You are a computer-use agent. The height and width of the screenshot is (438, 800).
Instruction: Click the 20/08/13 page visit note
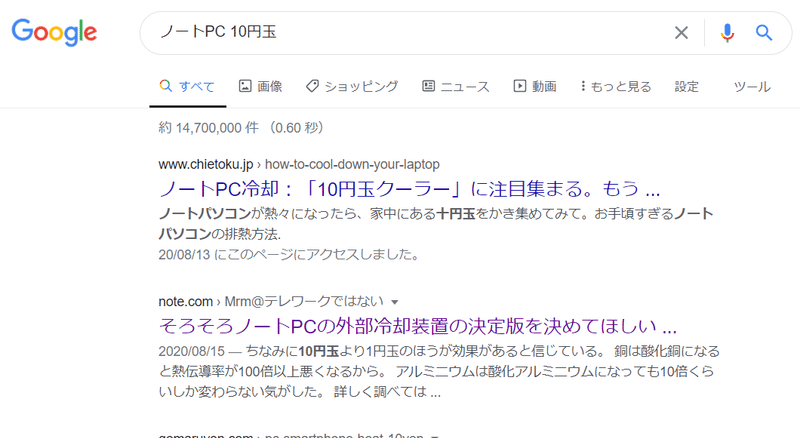coord(289,254)
